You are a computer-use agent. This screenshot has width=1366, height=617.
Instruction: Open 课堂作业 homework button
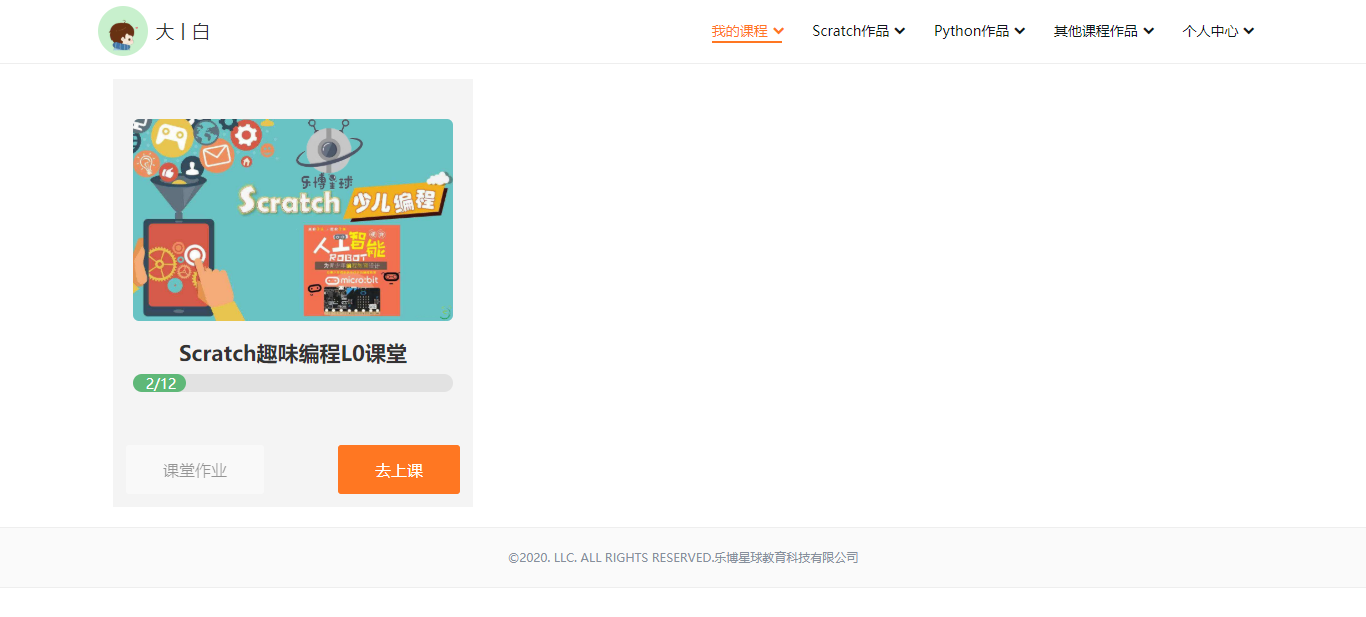pos(195,470)
